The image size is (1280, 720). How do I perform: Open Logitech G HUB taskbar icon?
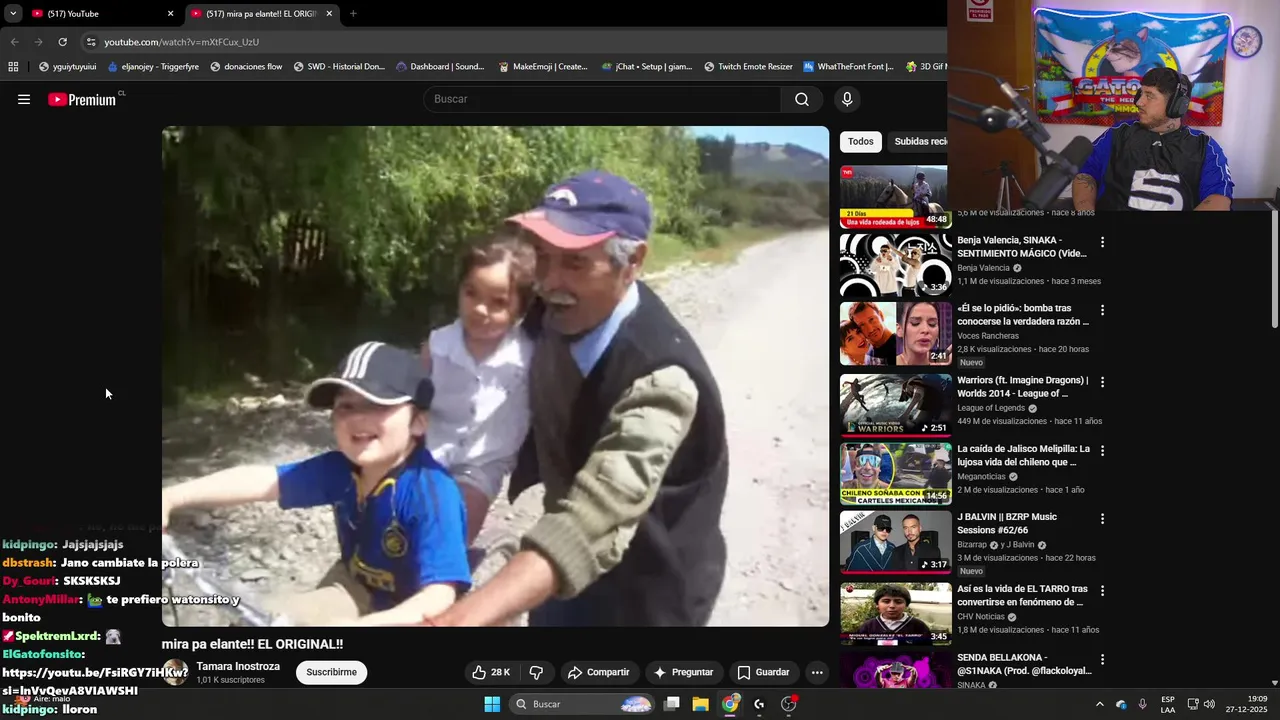click(x=759, y=704)
